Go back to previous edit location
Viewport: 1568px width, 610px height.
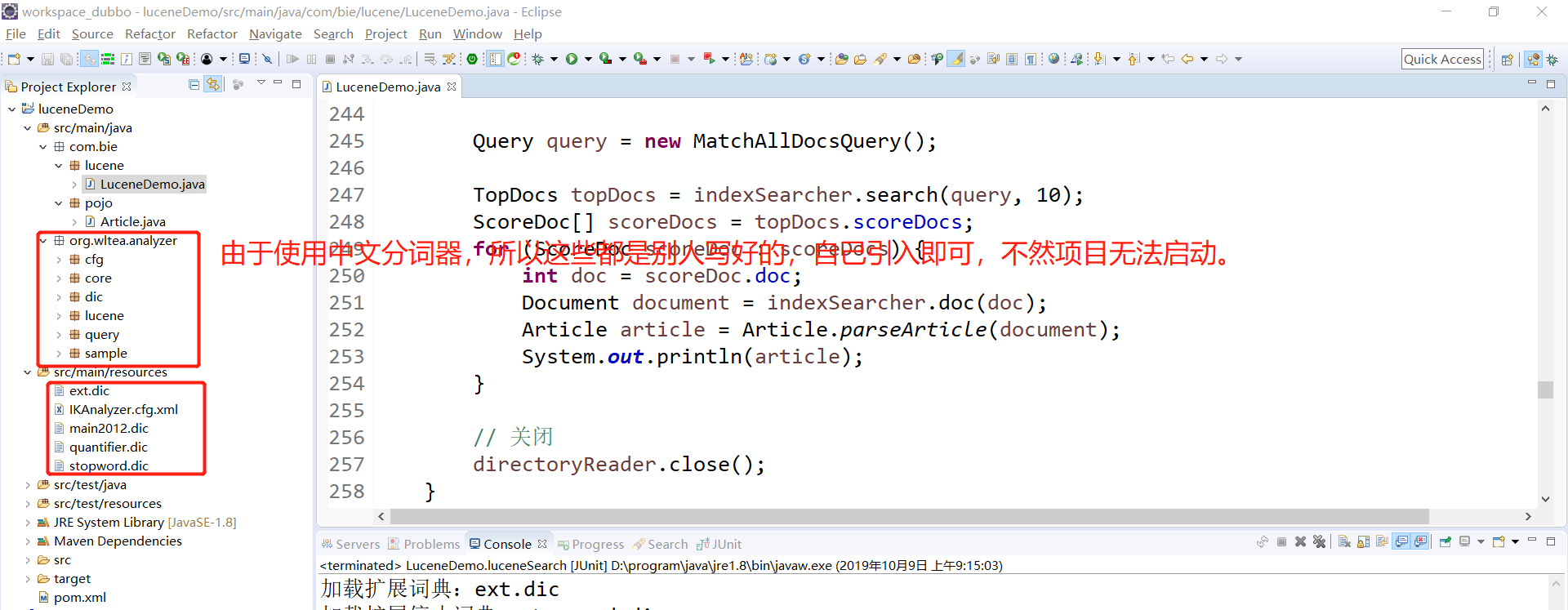coord(1168,59)
